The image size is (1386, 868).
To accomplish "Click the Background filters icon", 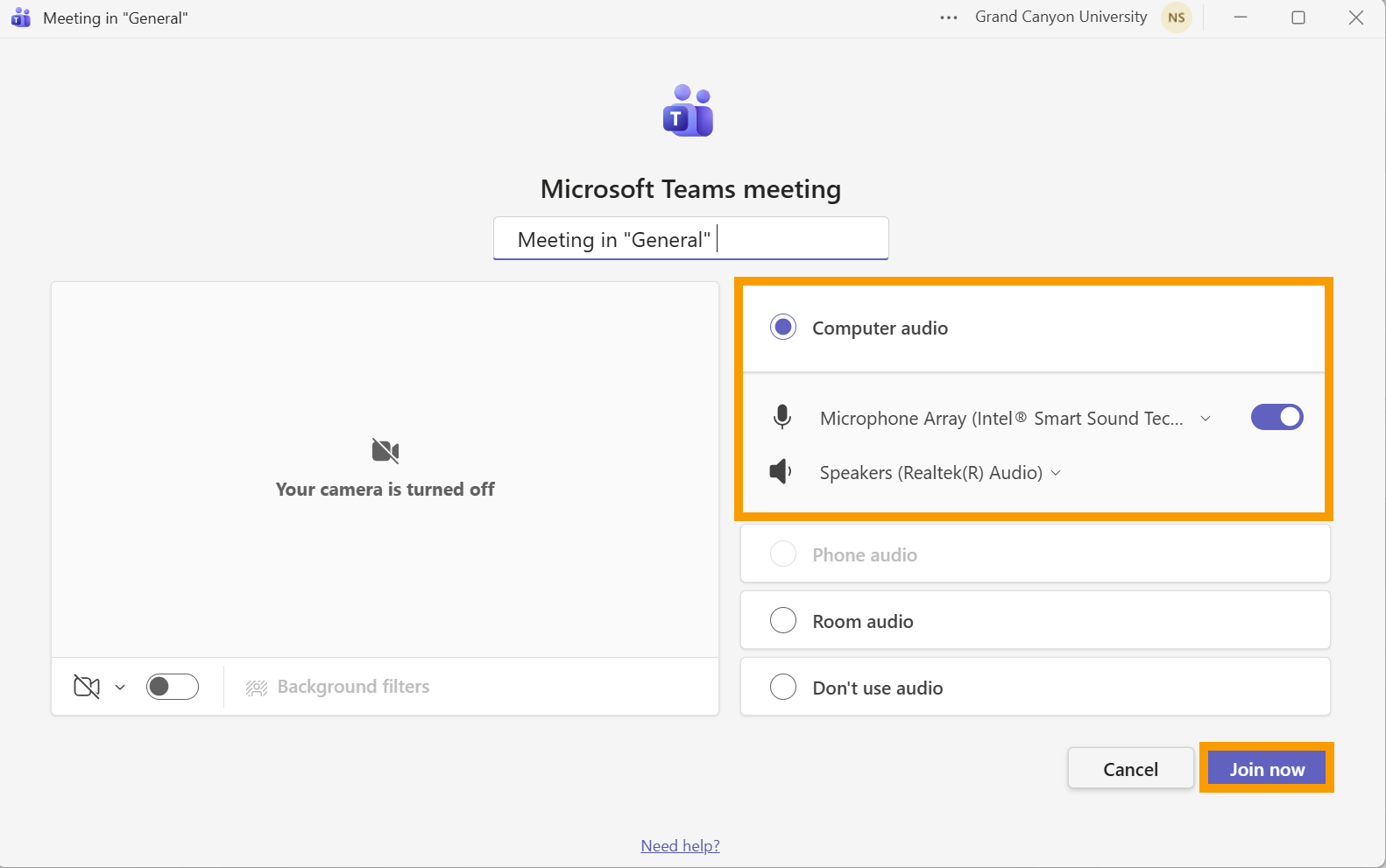I will [x=257, y=688].
